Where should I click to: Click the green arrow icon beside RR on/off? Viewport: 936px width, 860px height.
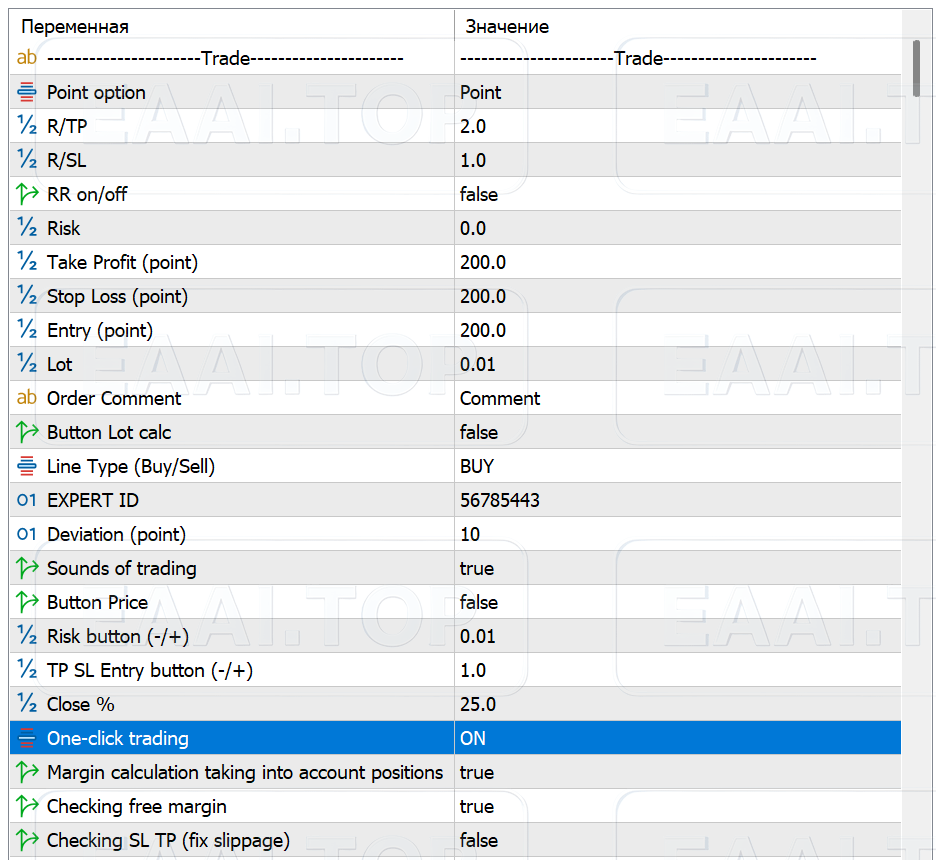coord(27,195)
